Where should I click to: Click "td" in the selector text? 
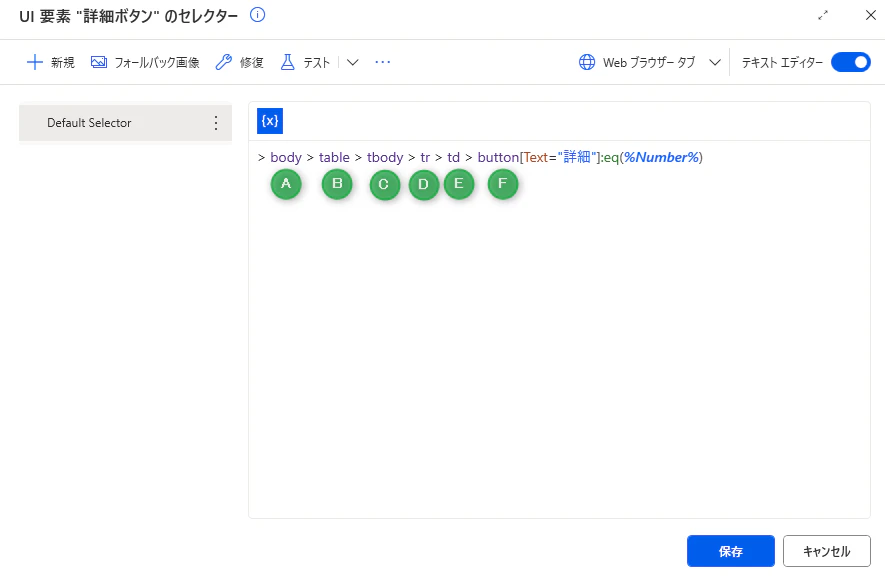(x=454, y=157)
